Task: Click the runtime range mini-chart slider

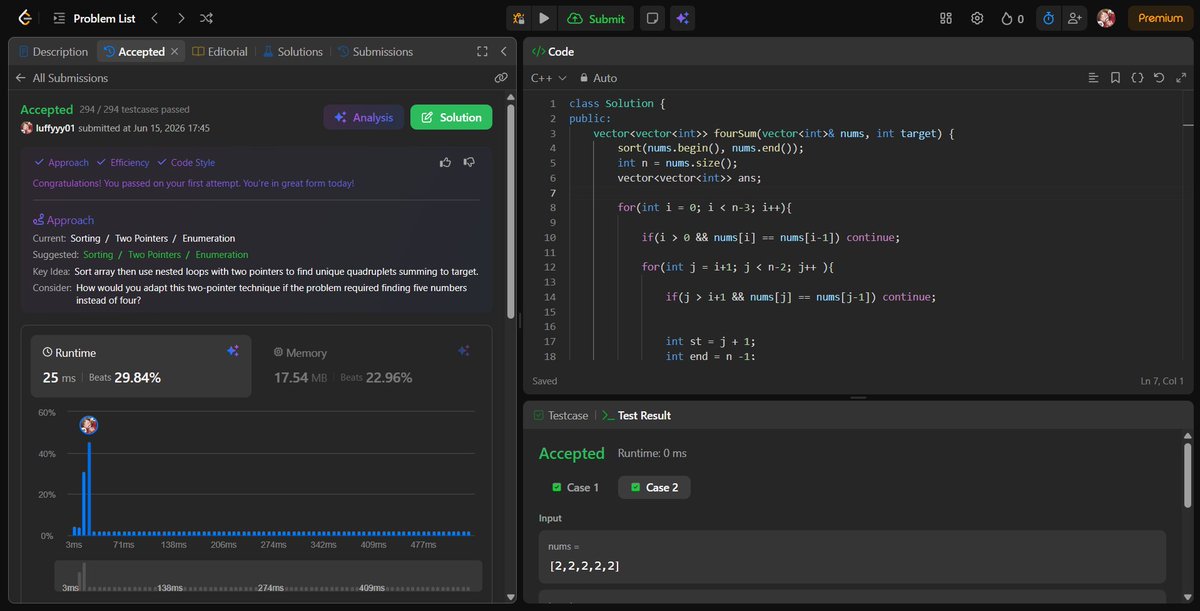Action: click(x=268, y=576)
